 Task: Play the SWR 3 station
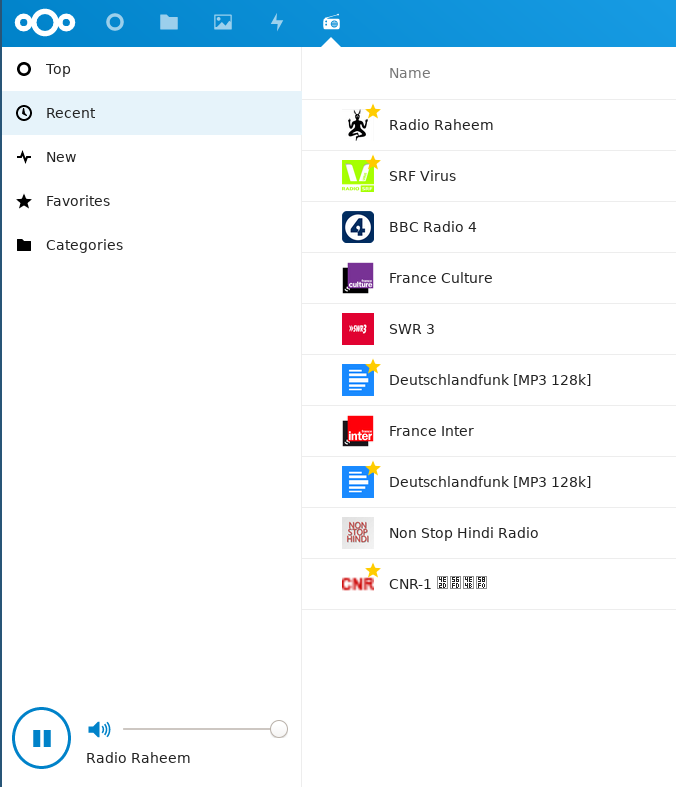(x=412, y=329)
